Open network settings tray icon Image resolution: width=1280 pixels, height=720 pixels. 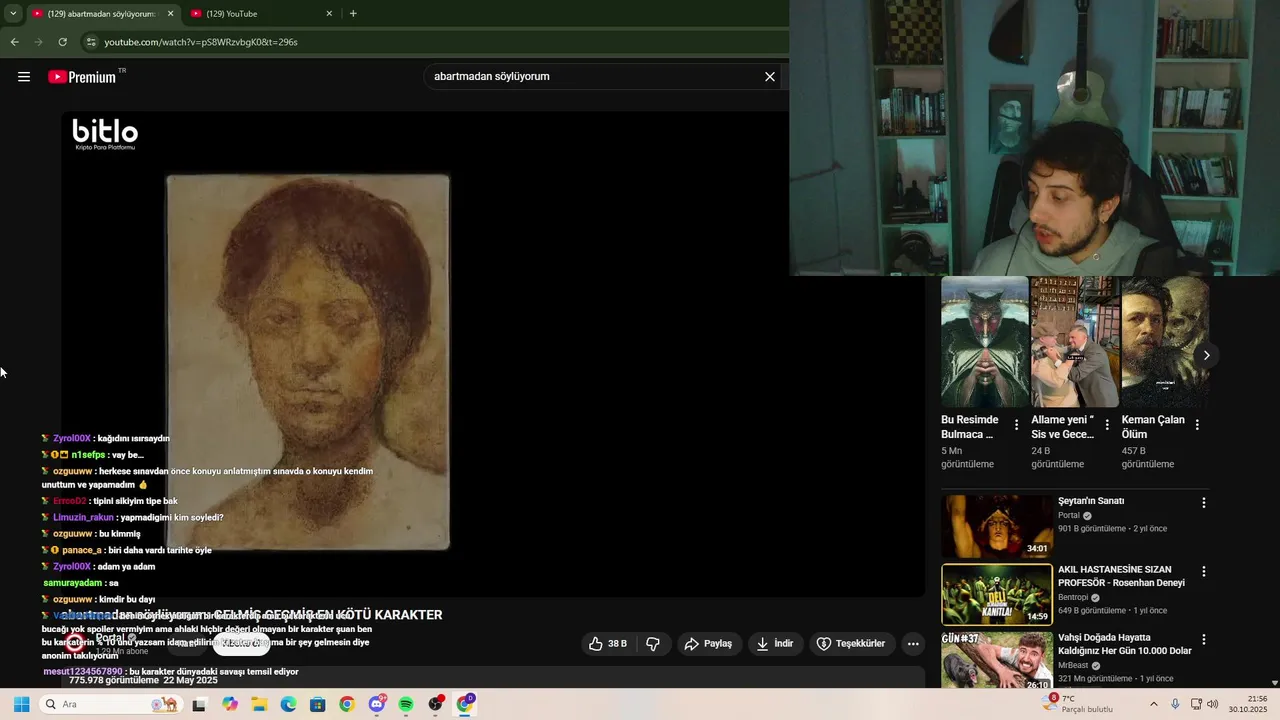tap(1196, 704)
